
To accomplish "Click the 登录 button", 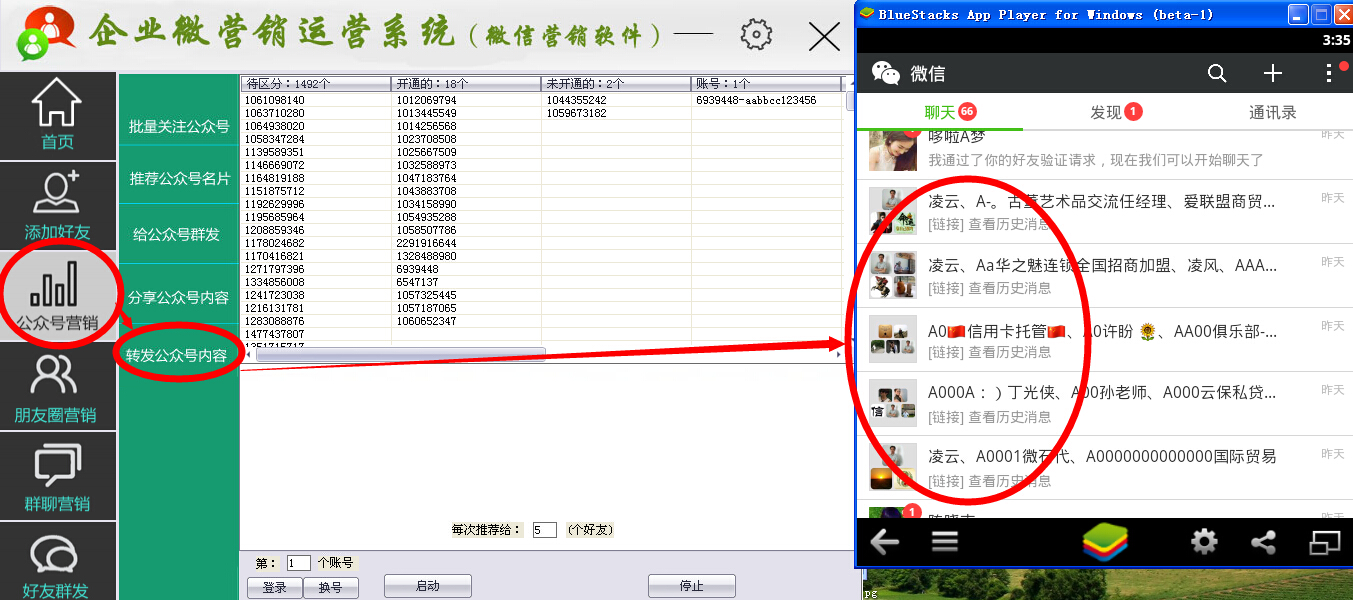I will [275, 587].
